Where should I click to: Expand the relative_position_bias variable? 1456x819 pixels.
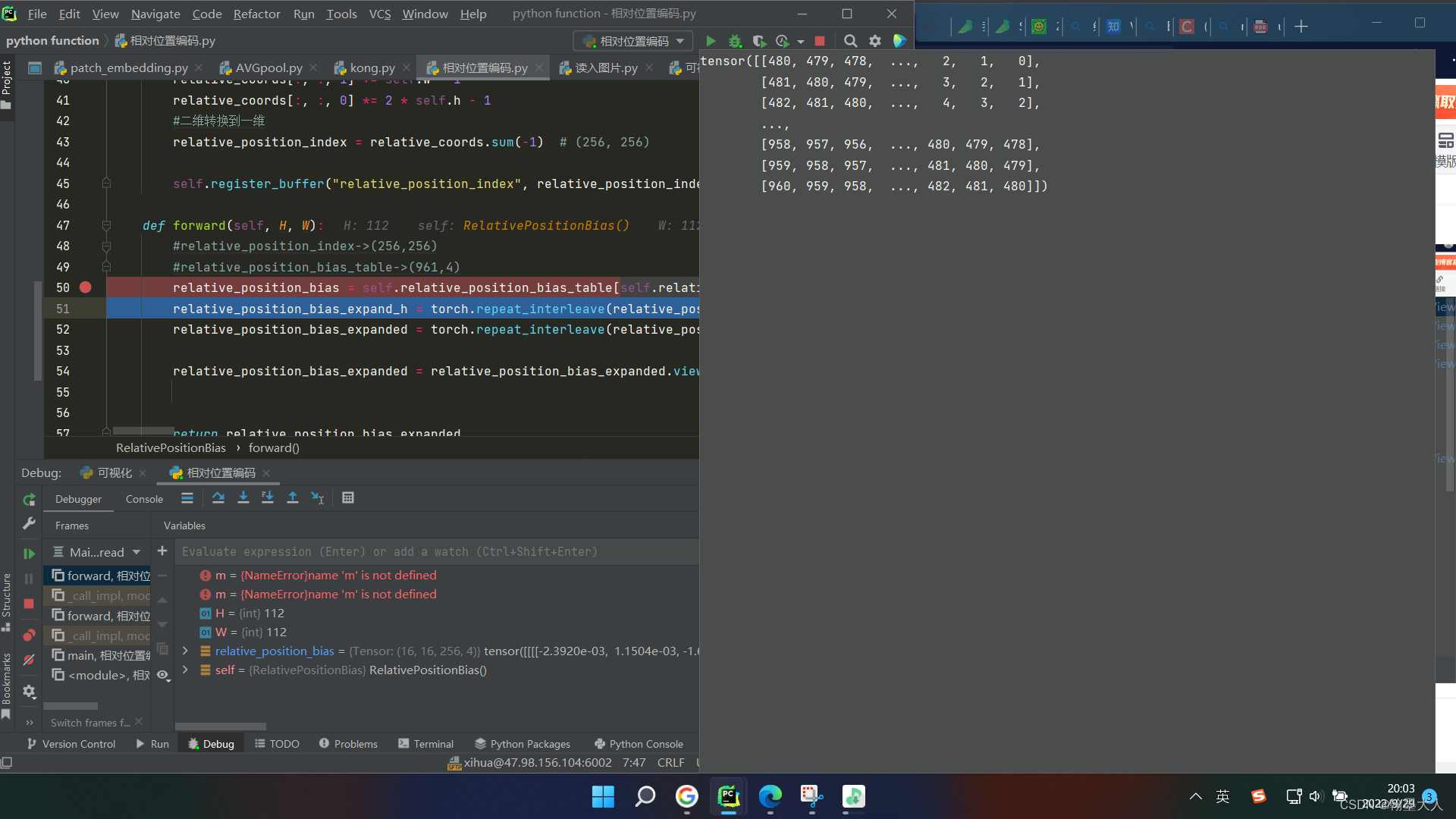[185, 651]
